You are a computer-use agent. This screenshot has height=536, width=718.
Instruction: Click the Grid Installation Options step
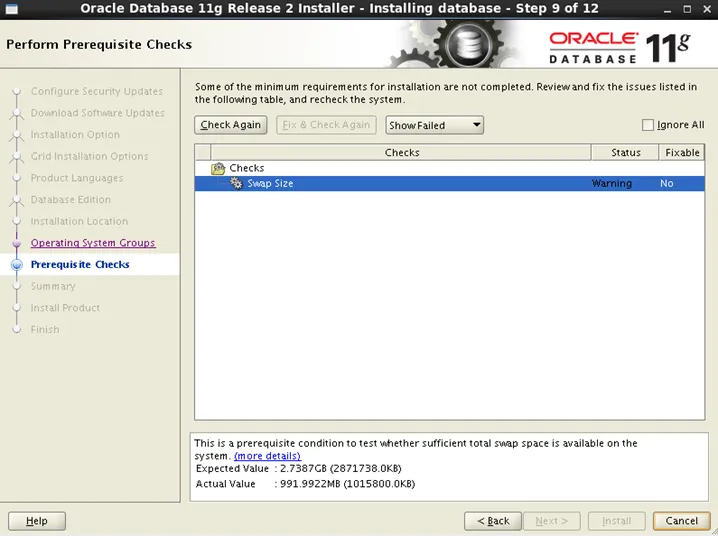coord(89,157)
